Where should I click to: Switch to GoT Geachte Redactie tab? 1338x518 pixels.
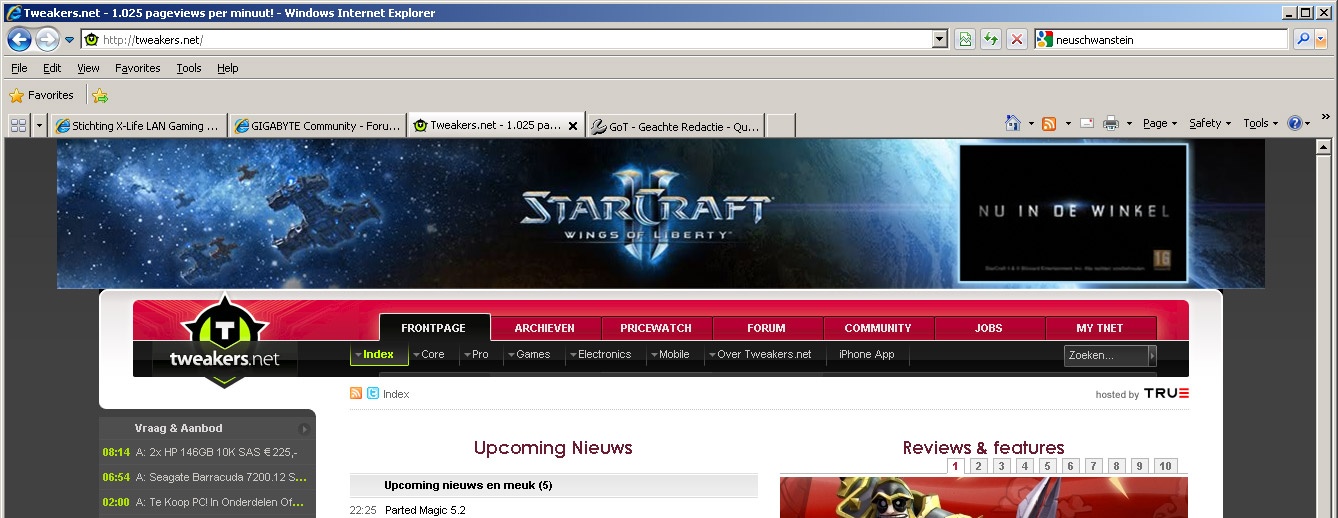tap(675, 126)
